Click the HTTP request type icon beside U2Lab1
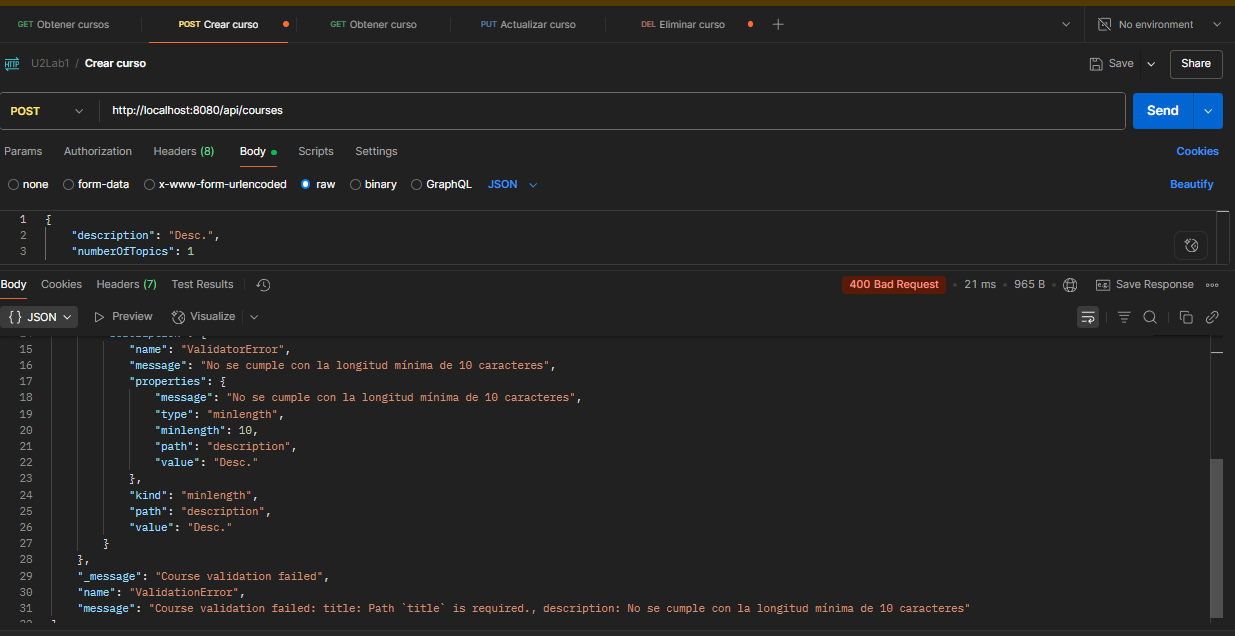Image resolution: width=1235 pixels, height=636 pixels. 12,63
